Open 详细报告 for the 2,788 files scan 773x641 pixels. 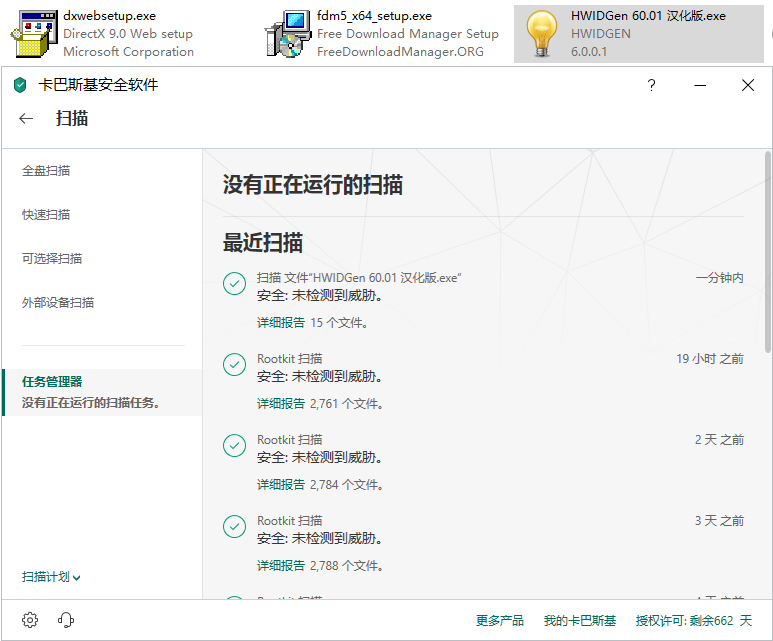pos(281,565)
